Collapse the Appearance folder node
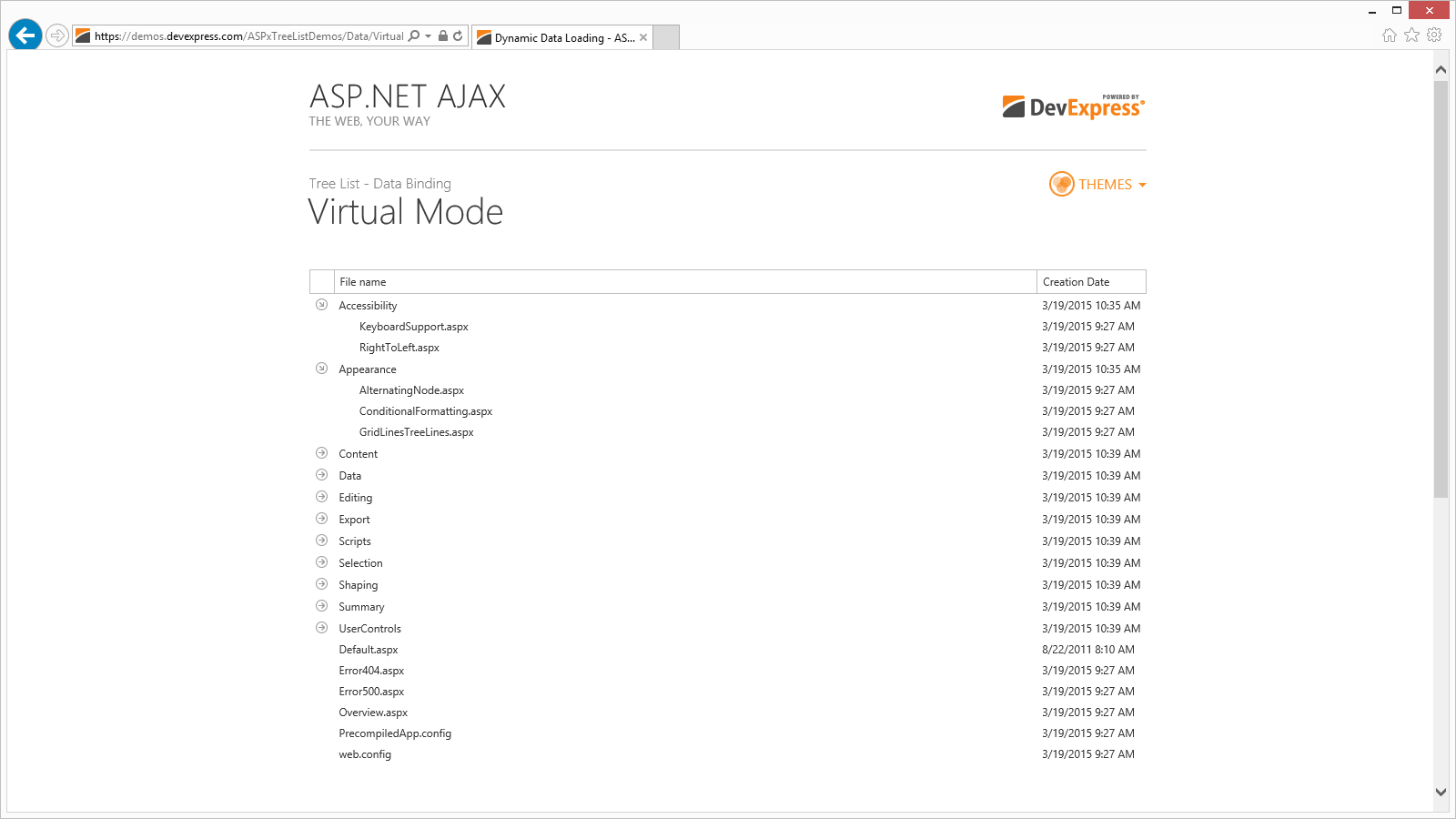This screenshot has width=1456, height=819. 321,369
